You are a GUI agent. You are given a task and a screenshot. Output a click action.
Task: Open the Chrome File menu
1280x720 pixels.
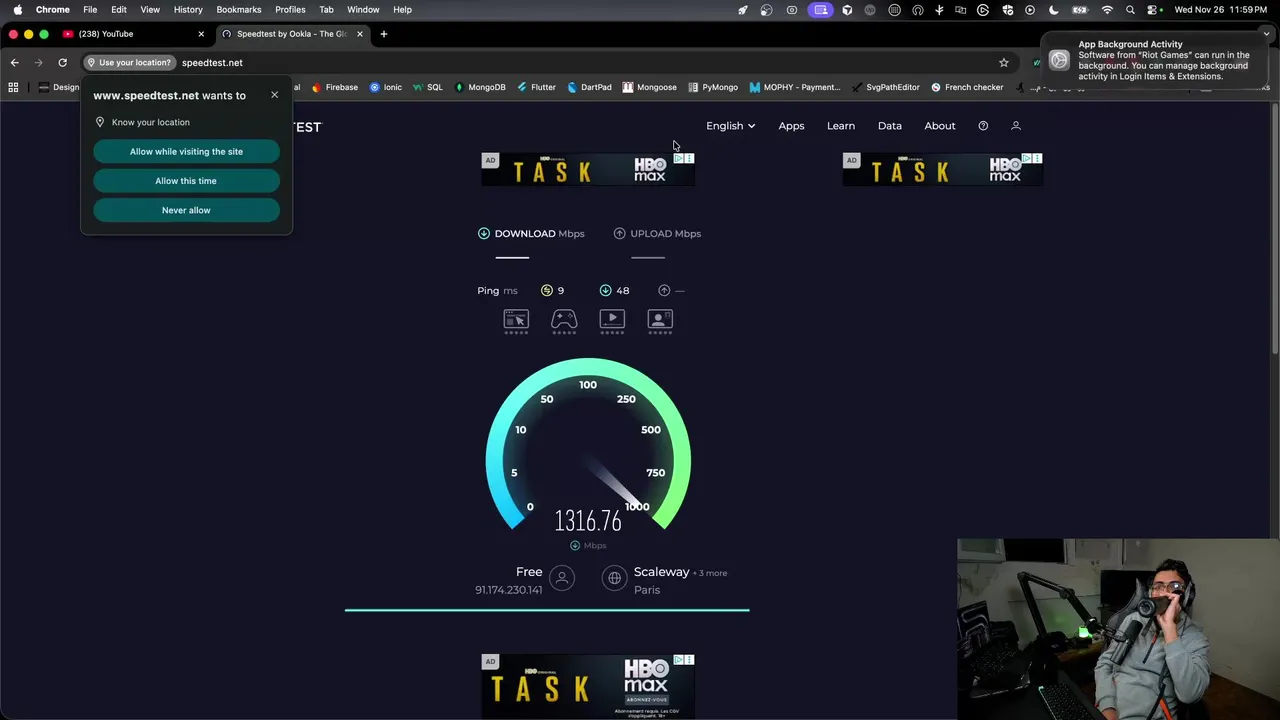[x=90, y=10]
